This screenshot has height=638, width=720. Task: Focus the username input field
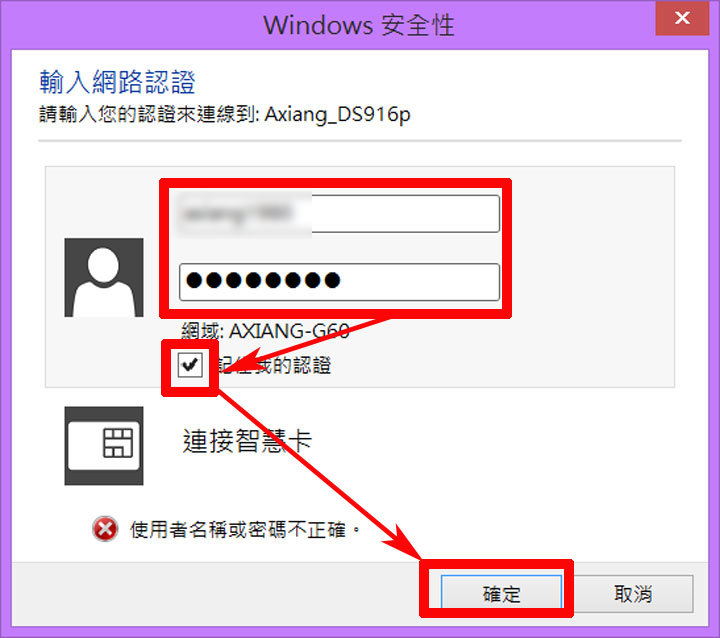(339, 214)
